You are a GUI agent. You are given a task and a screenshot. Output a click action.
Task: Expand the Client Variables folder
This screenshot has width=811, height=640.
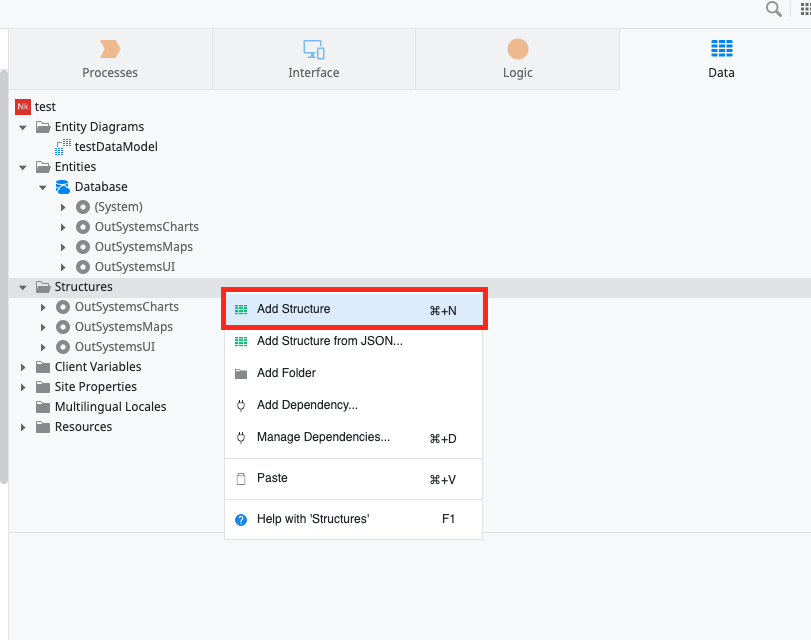pyautogui.click(x=23, y=367)
